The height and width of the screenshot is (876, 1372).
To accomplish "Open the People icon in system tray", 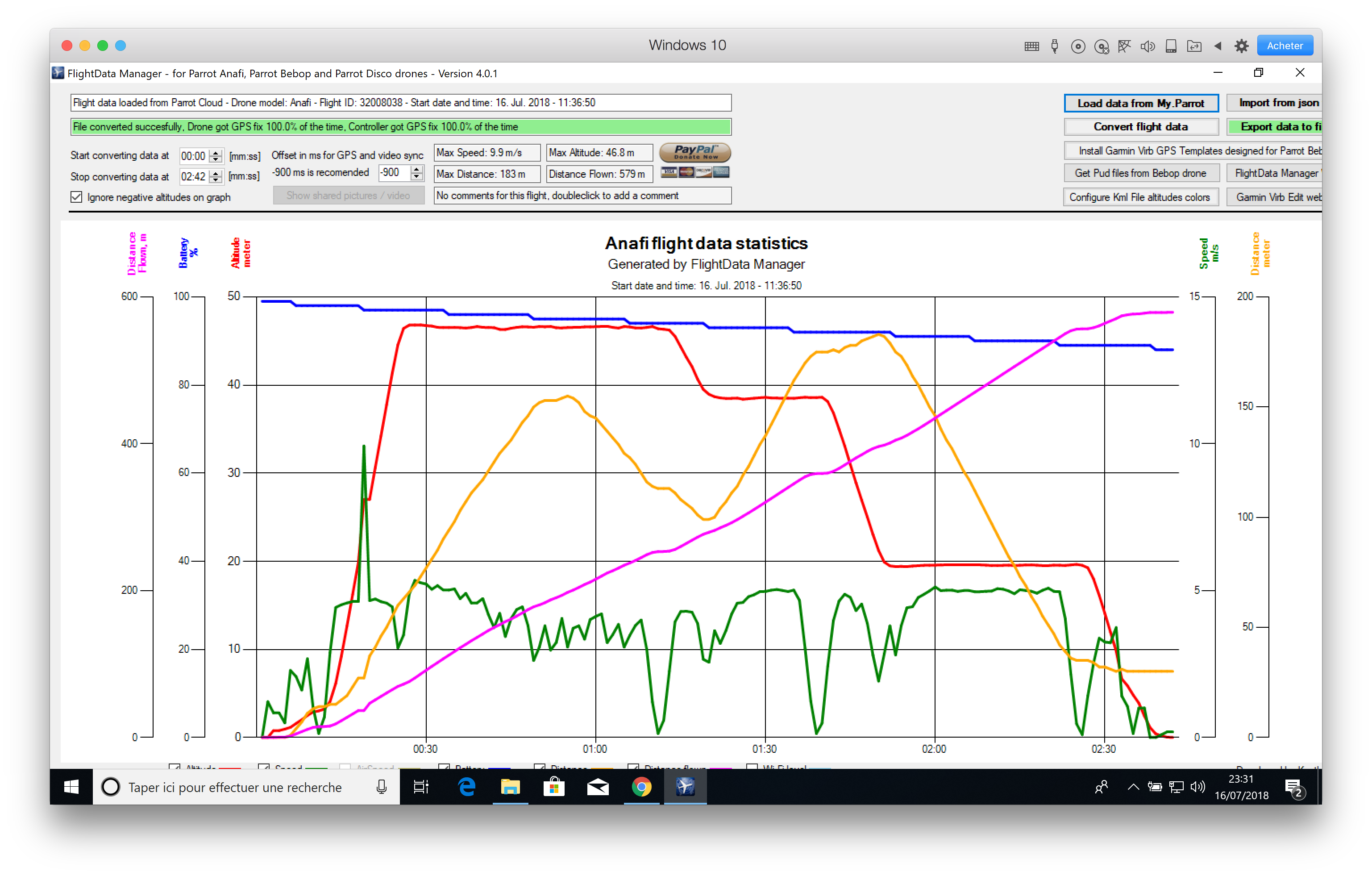I will (1102, 787).
